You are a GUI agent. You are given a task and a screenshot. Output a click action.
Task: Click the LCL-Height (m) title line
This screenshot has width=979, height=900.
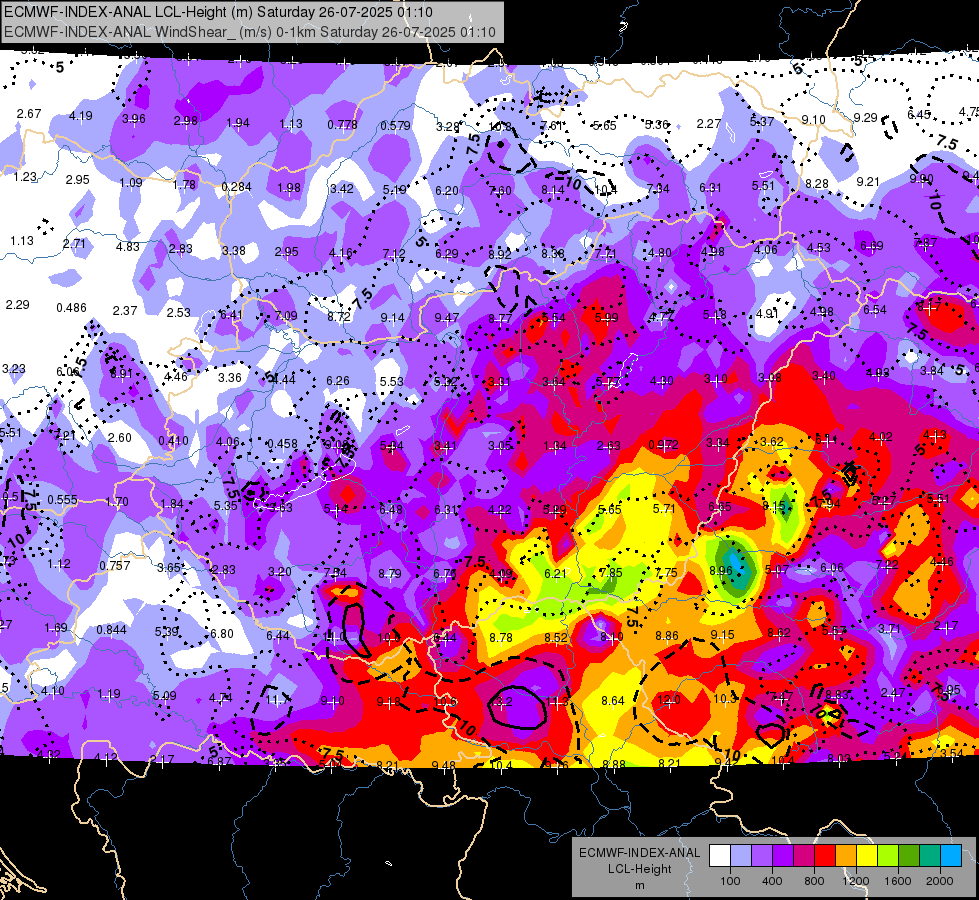(x=218, y=12)
